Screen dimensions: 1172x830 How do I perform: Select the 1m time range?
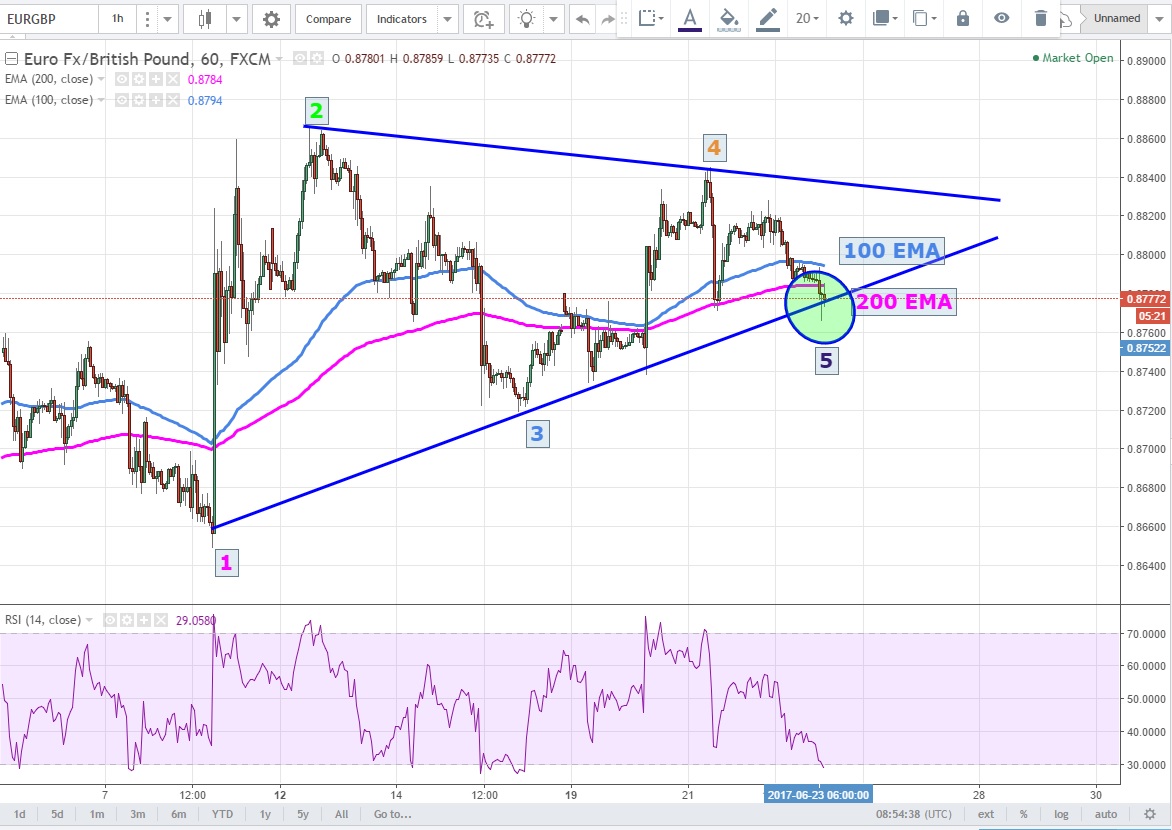[97, 814]
